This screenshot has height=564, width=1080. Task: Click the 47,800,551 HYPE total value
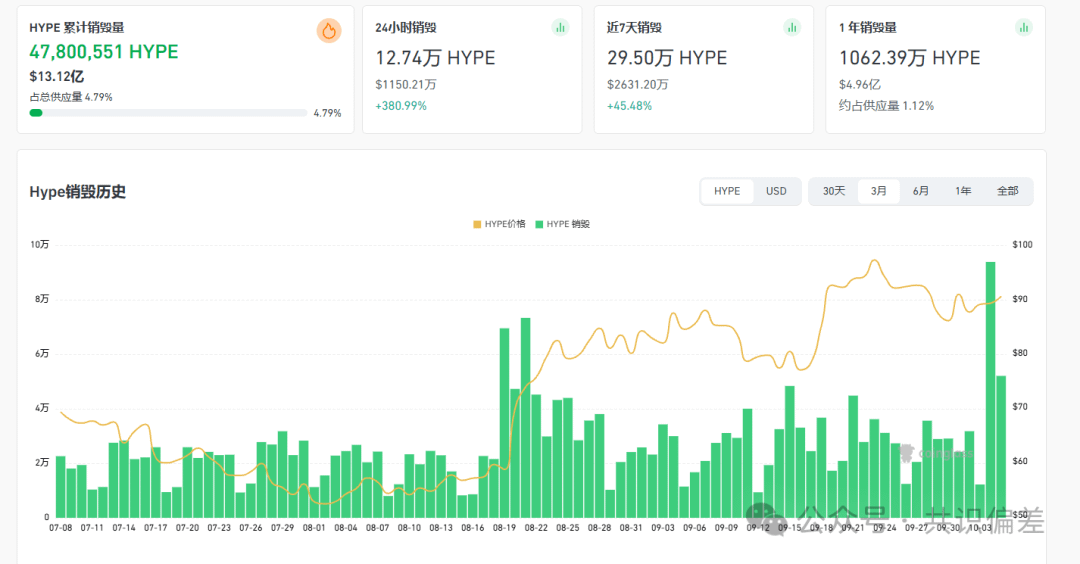(x=103, y=52)
